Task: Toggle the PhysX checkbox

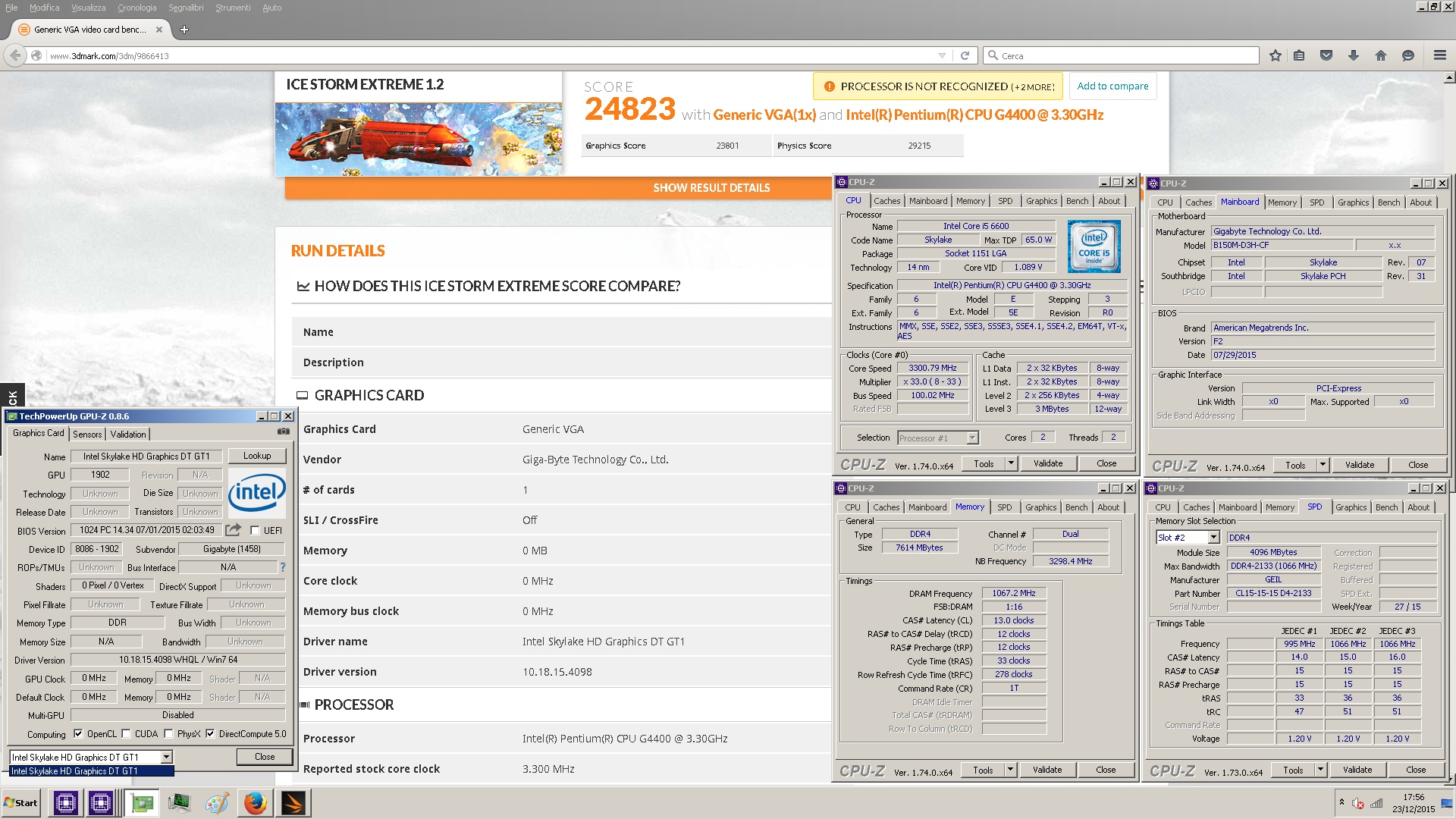Action: [x=168, y=733]
